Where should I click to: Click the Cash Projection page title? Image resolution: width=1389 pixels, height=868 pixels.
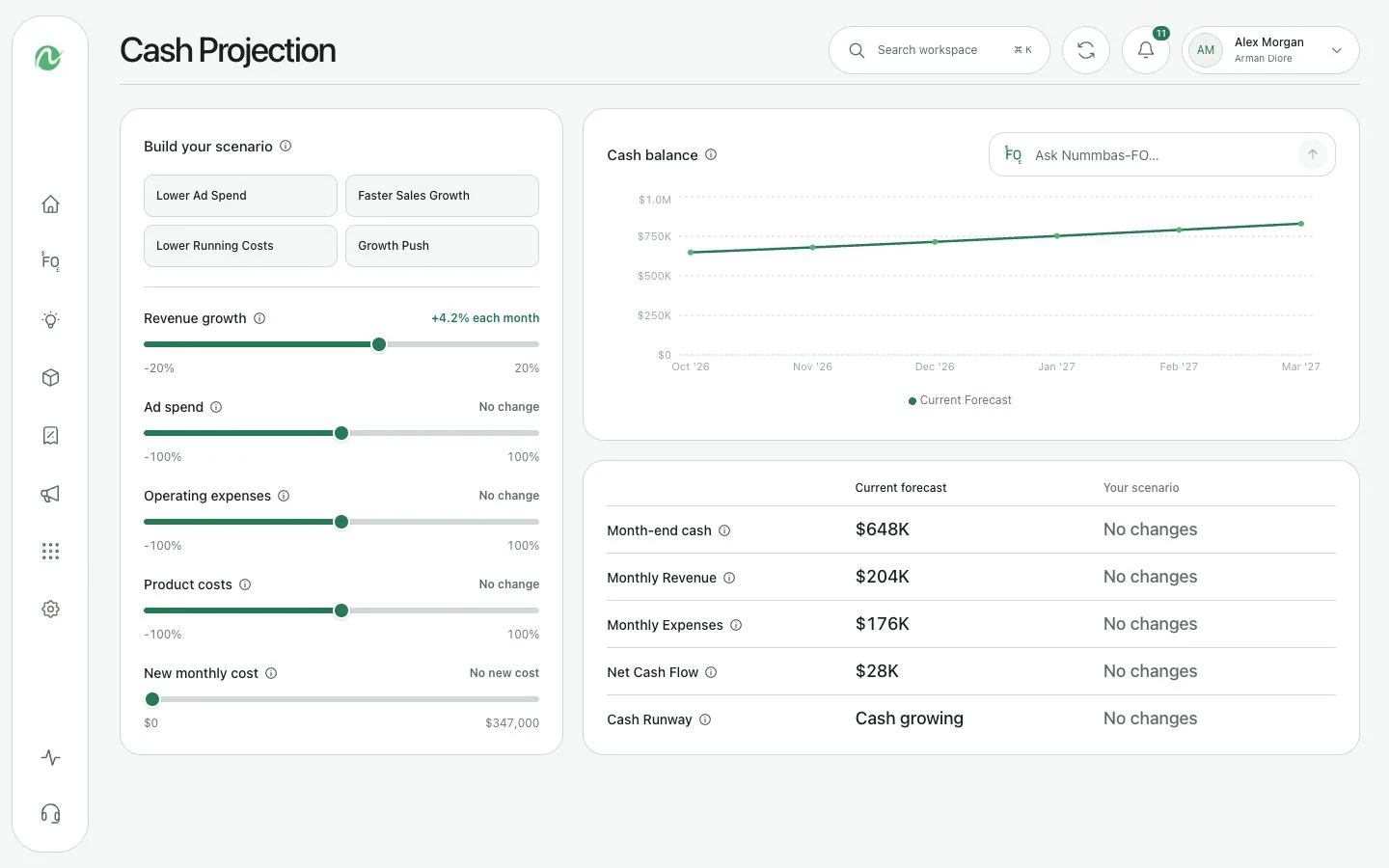click(228, 50)
